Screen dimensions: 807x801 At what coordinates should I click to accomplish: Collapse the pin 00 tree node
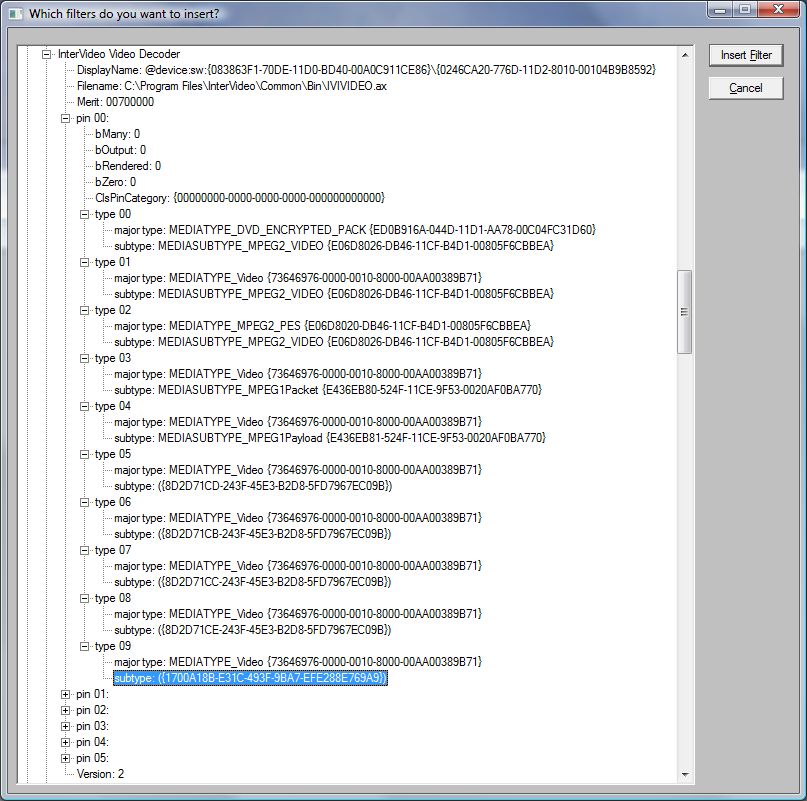66,118
